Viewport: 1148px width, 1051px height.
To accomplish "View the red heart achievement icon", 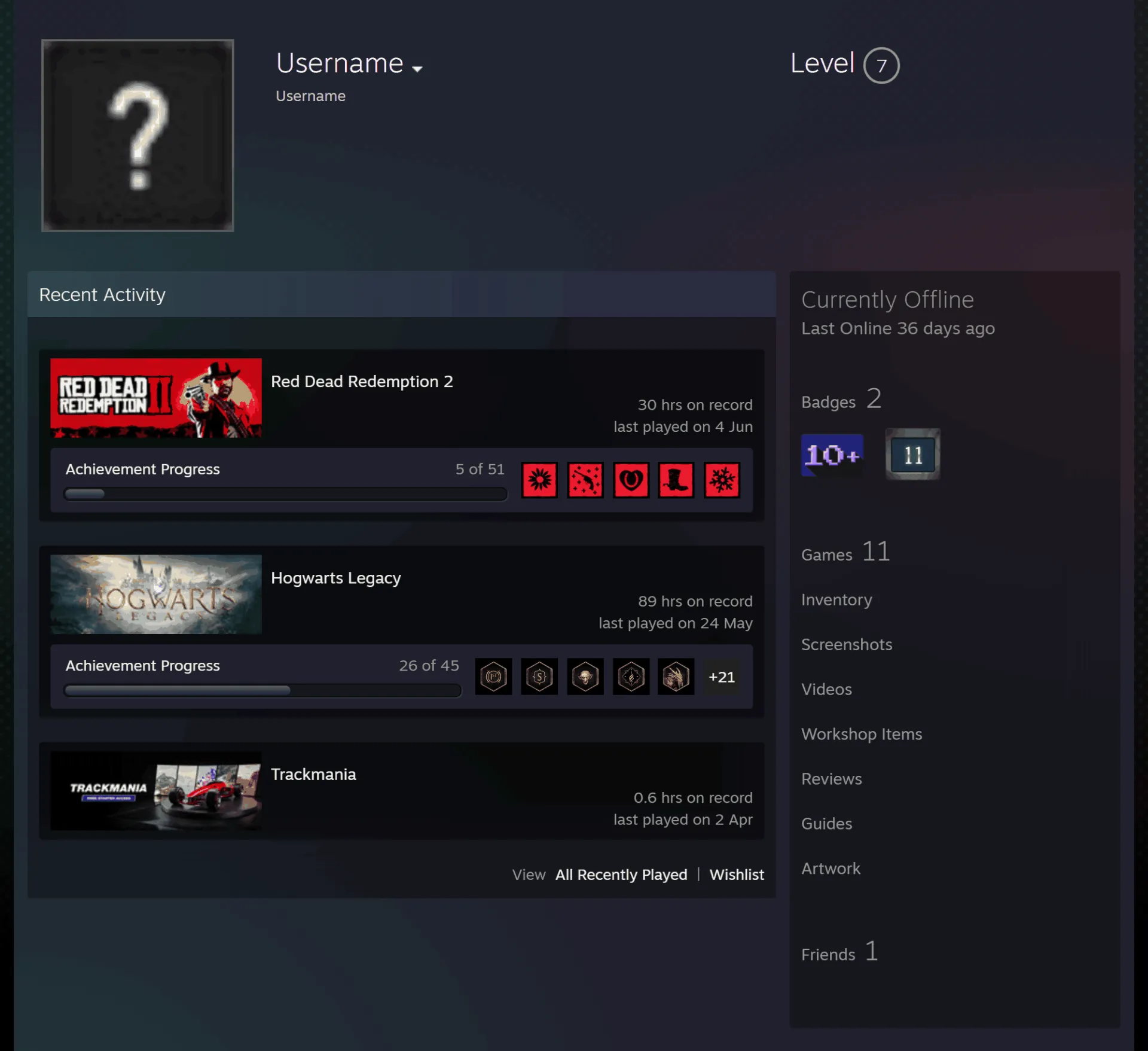I will tap(631, 480).
